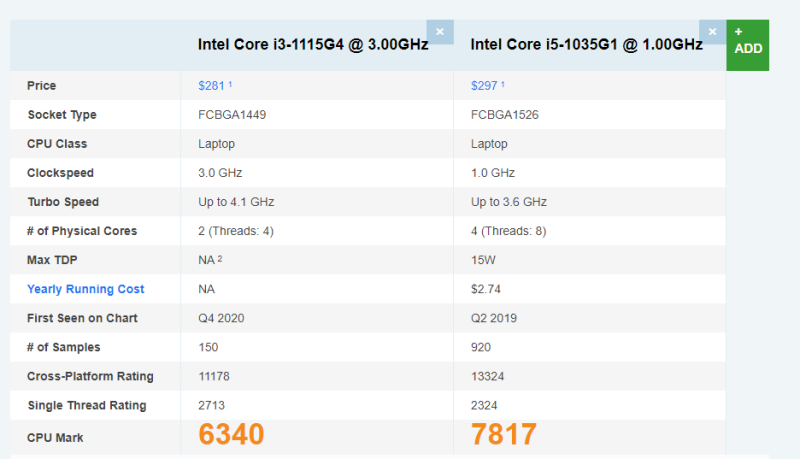Remove the Intel Core i5-1035G1 column
This screenshot has width=800, height=459.
[712, 31]
